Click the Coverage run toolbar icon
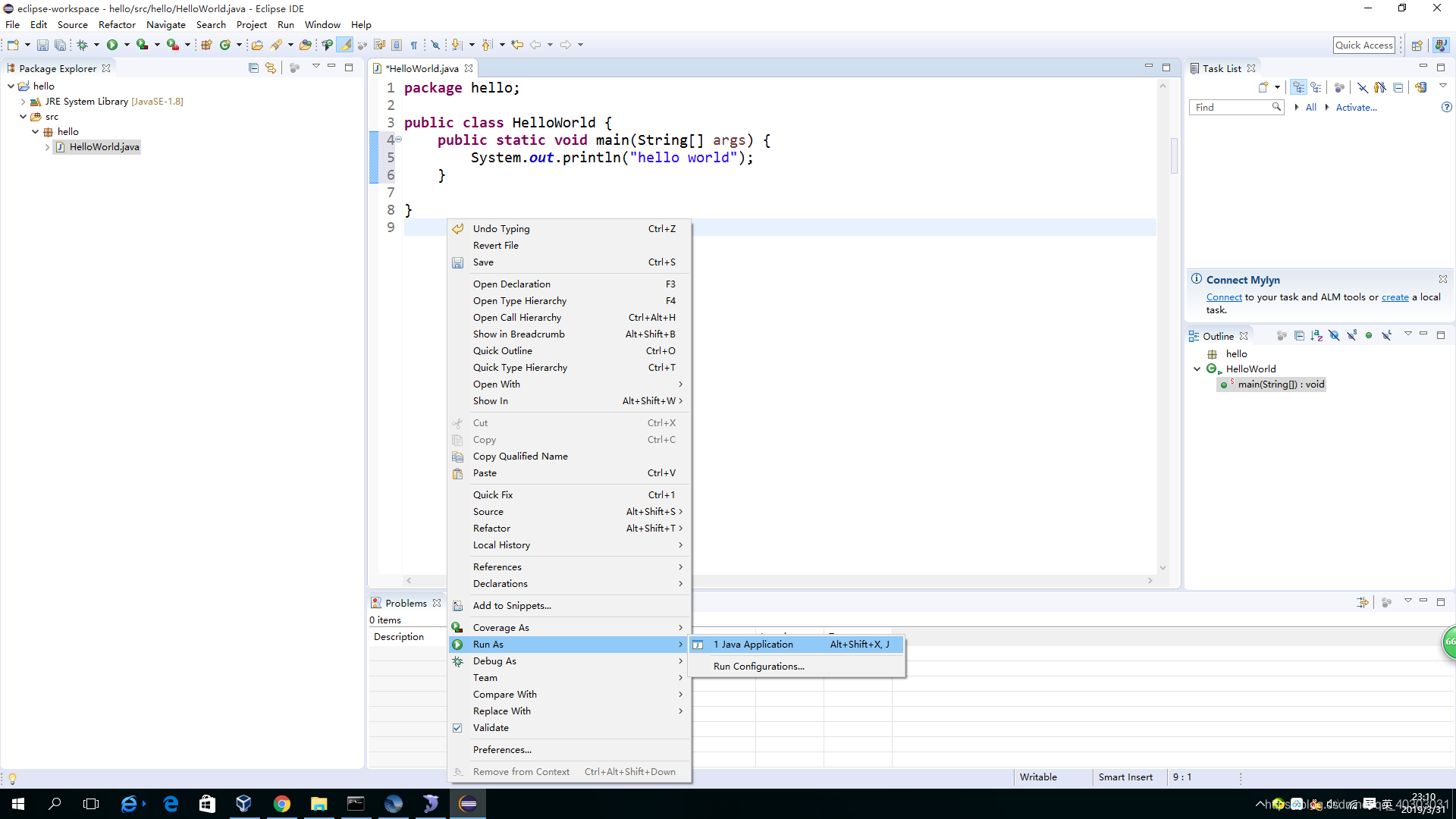This screenshot has height=819, width=1456. 142,45
